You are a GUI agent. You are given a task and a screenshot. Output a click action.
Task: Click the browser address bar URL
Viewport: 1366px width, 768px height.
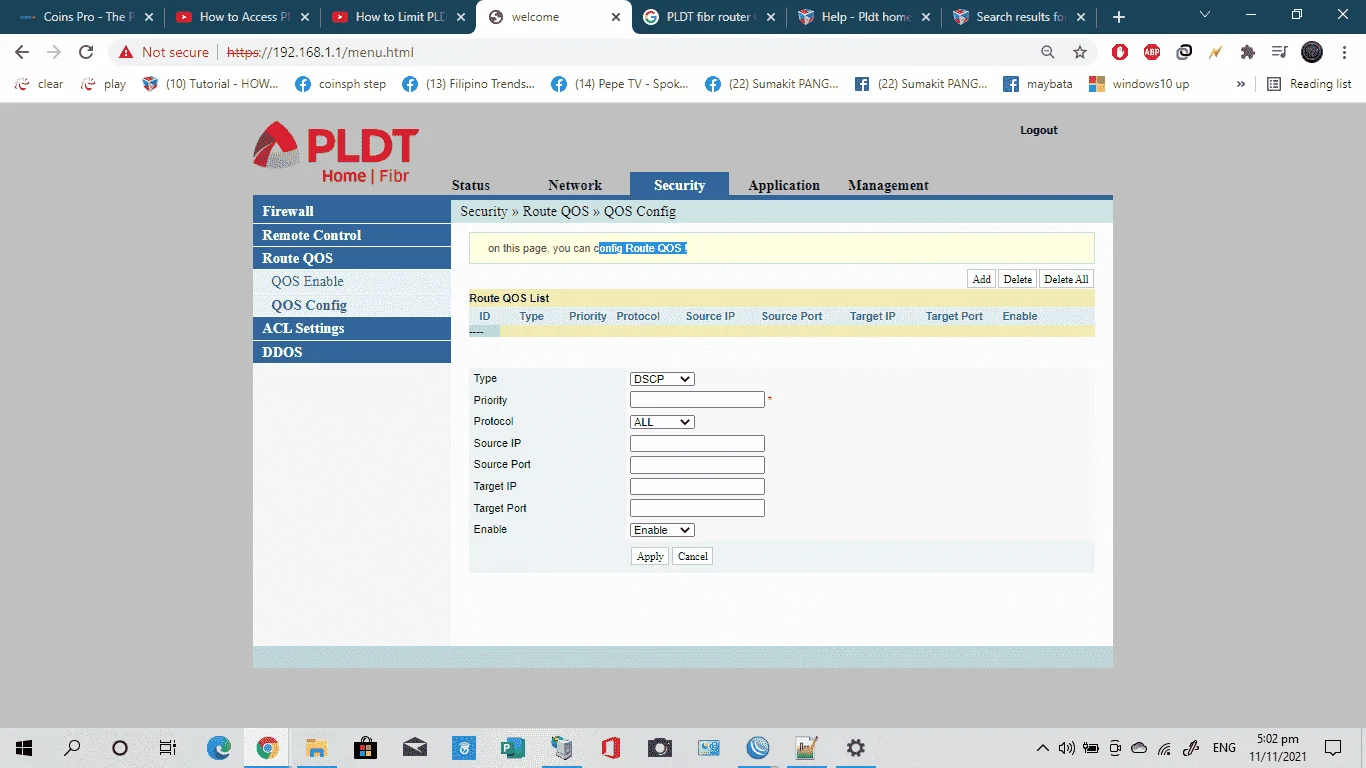[320, 52]
